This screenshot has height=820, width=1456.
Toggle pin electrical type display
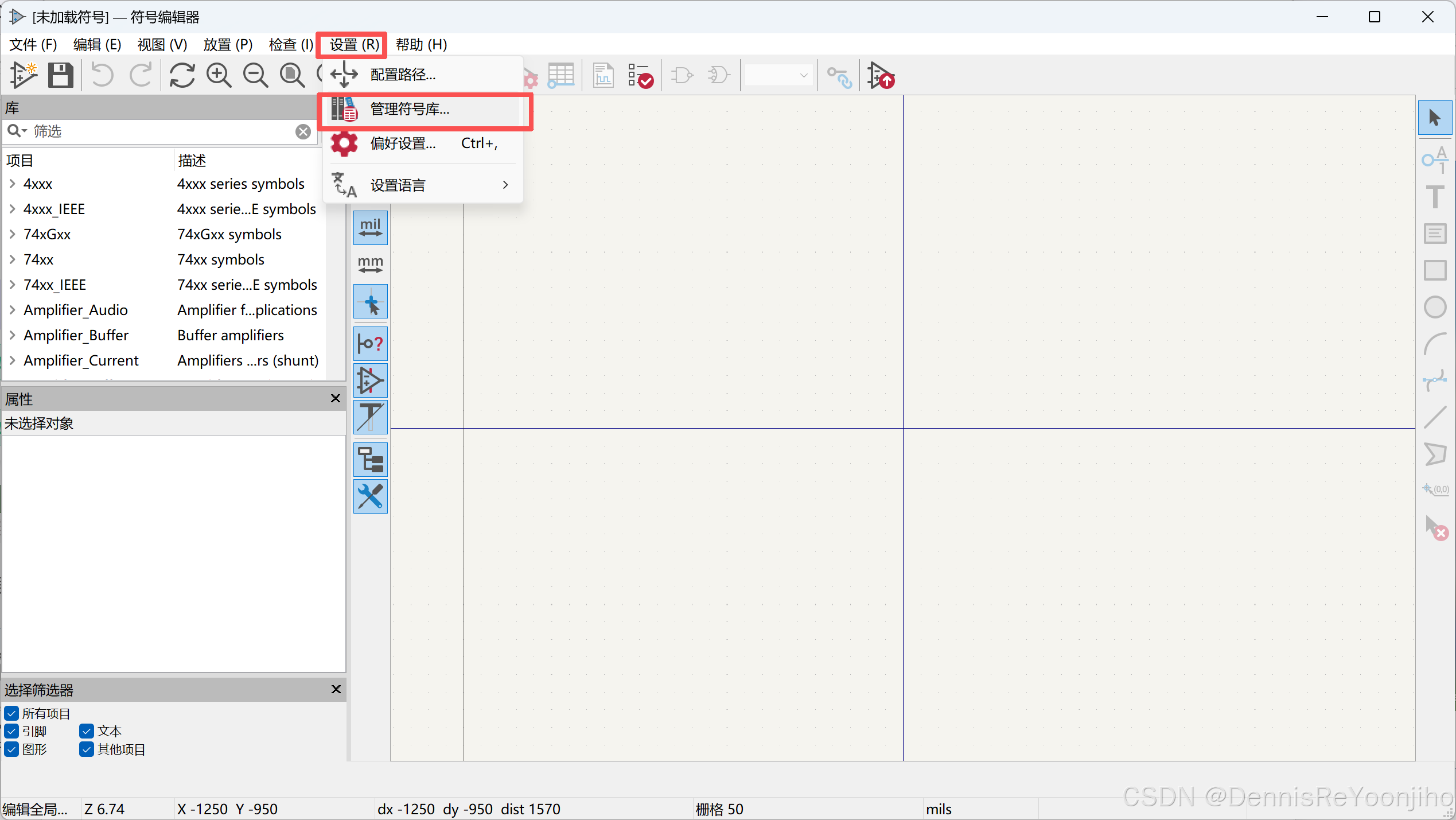(x=371, y=344)
